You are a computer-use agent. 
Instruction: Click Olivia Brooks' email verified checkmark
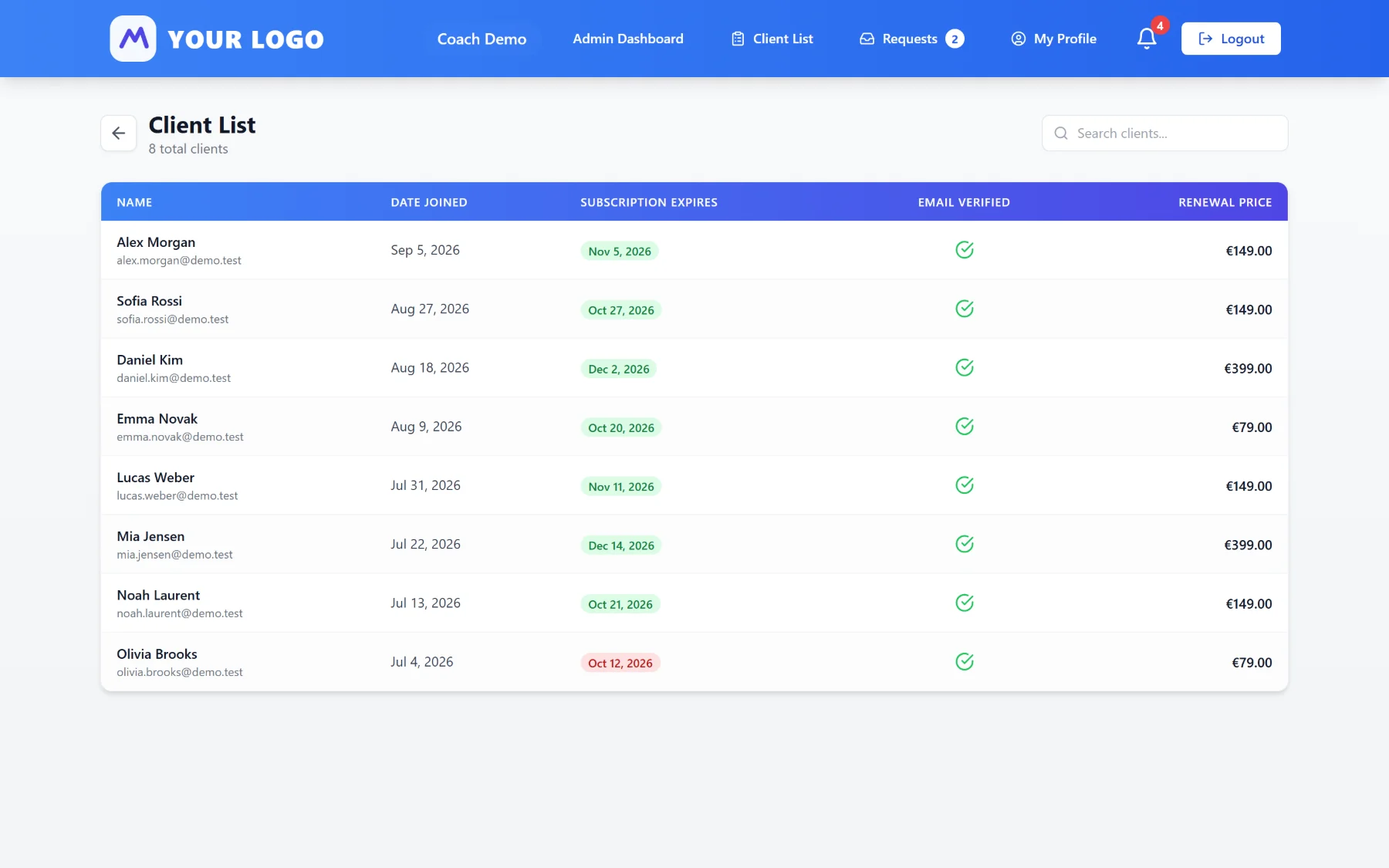[965, 661]
